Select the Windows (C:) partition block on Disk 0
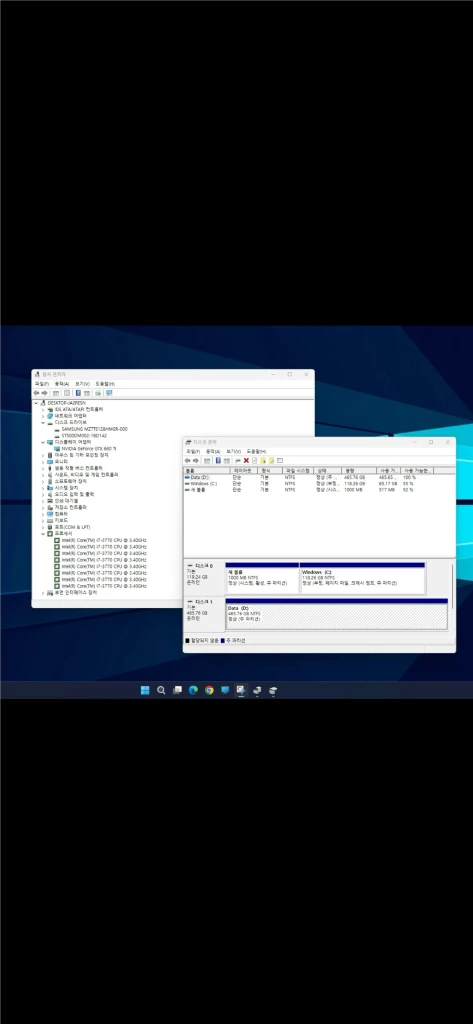The width and height of the screenshot is (473, 1024). (362, 578)
